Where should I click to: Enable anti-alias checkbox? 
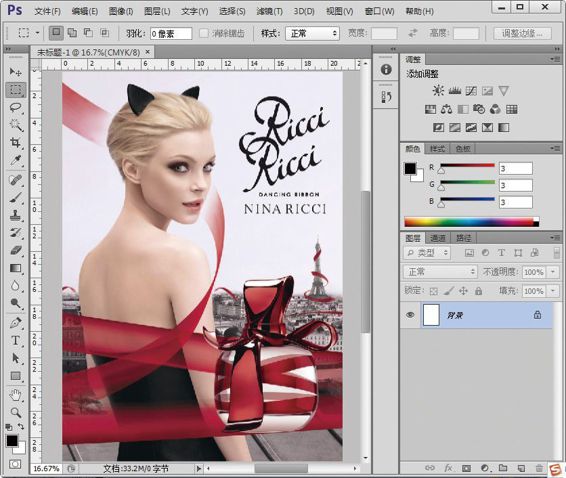(204, 33)
